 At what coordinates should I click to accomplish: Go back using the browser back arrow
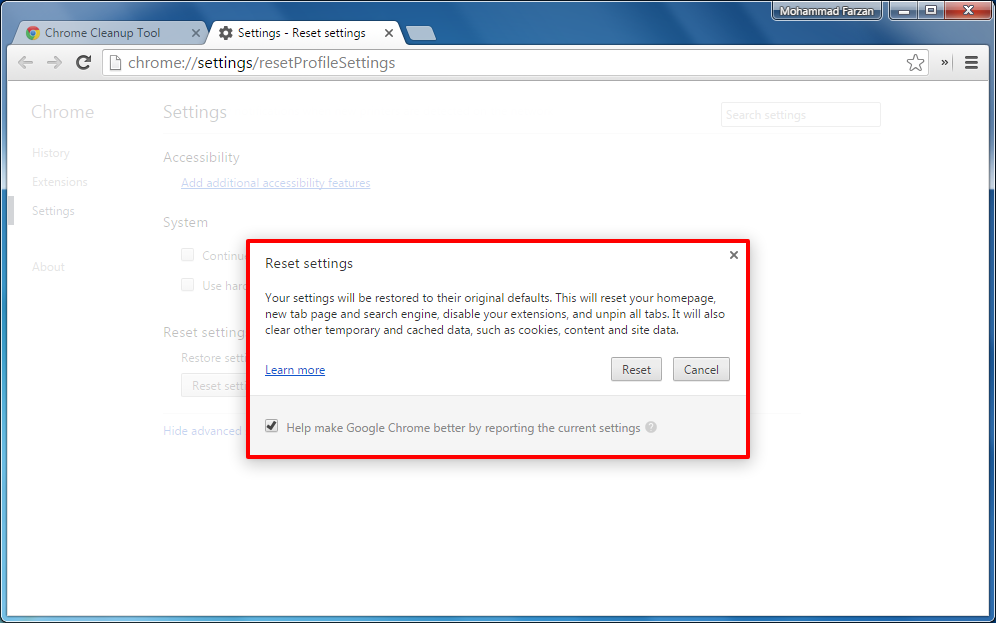25,62
